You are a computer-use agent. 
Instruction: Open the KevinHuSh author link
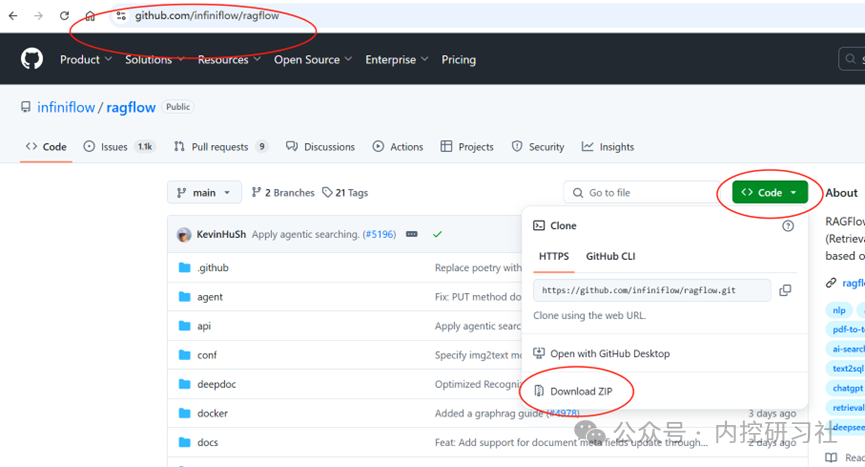click(x=221, y=234)
